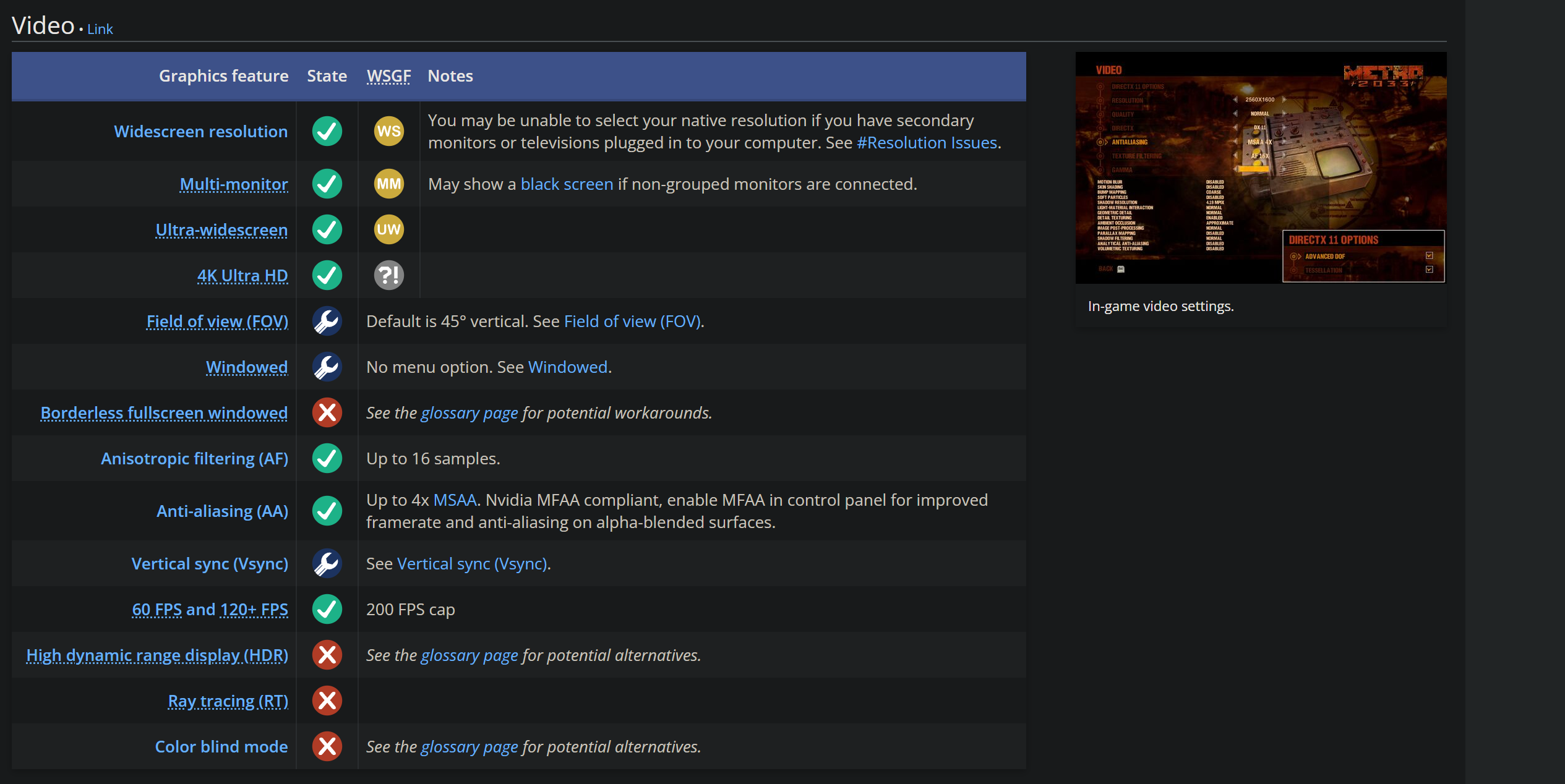Screen dimensions: 1565x784
Task: Click the Graphics feature column header
Action: click(x=224, y=75)
